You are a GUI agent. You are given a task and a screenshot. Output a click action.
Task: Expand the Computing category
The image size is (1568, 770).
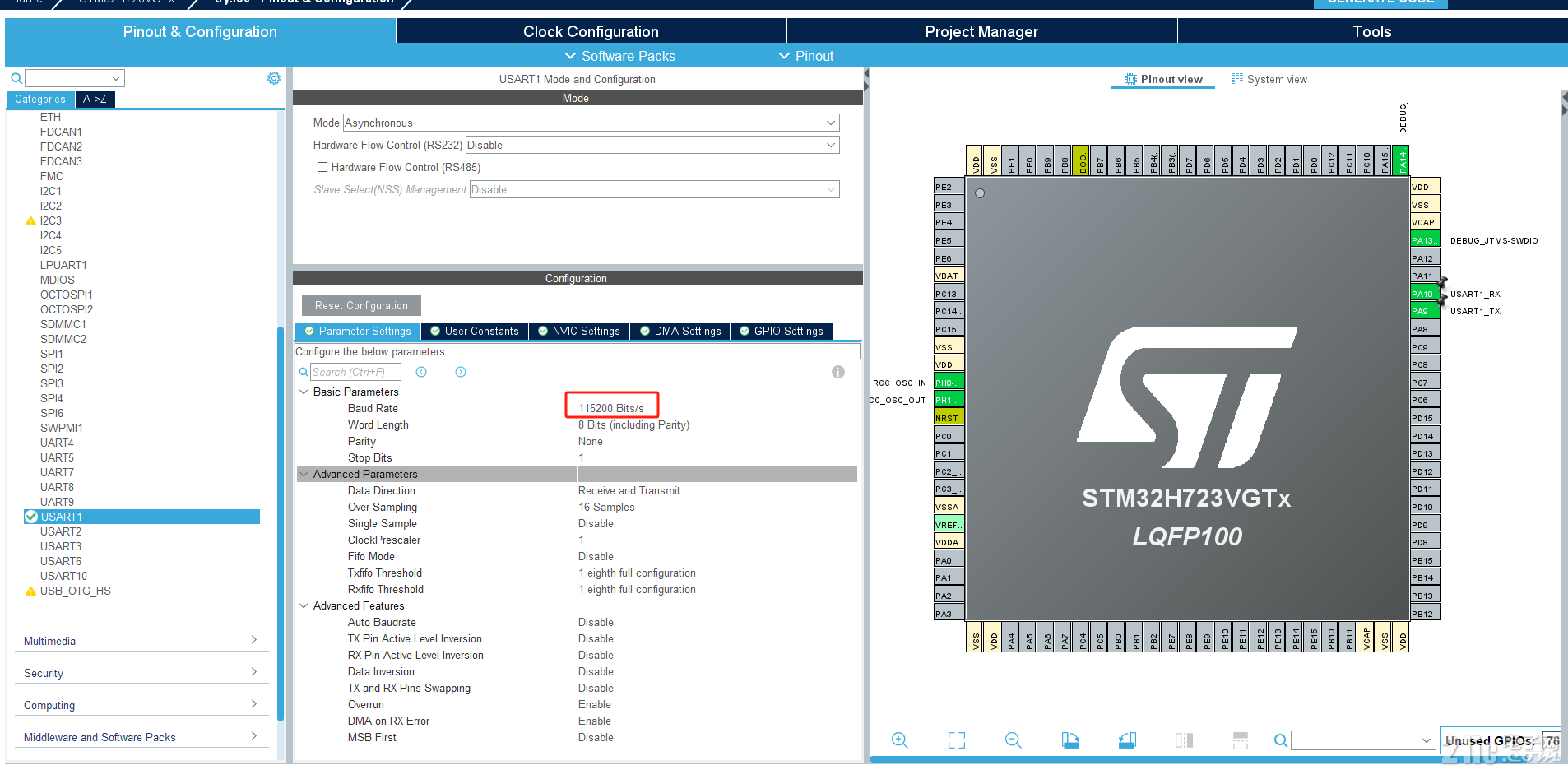[x=141, y=705]
